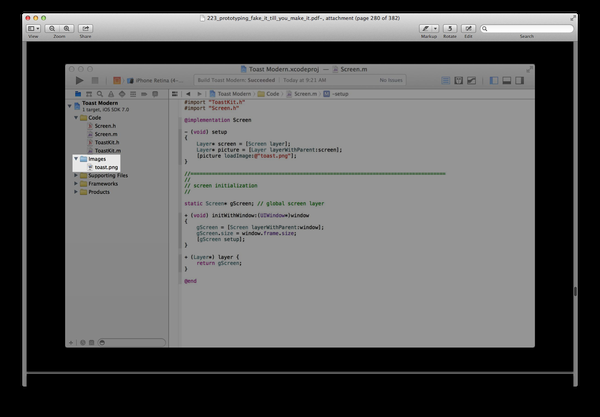Toggle the right utilities panel icon
The width and height of the screenshot is (600, 417).
pos(519,80)
